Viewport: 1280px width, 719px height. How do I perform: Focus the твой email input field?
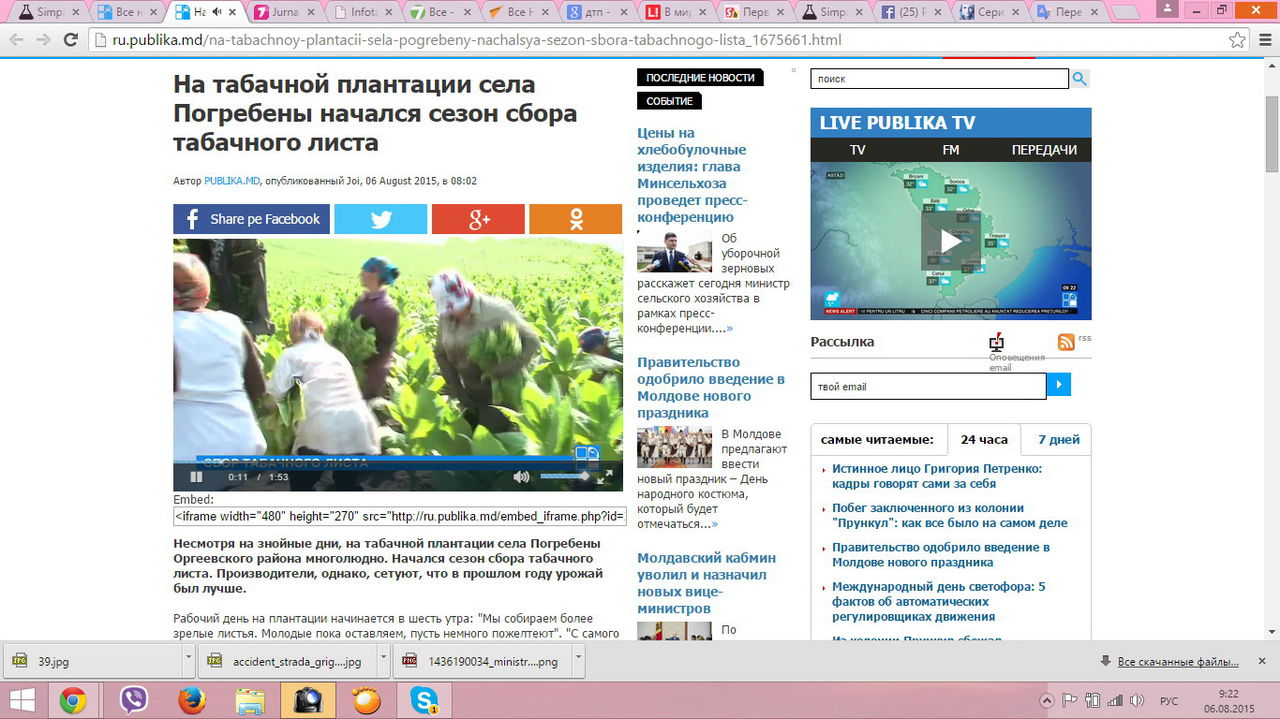click(928, 386)
